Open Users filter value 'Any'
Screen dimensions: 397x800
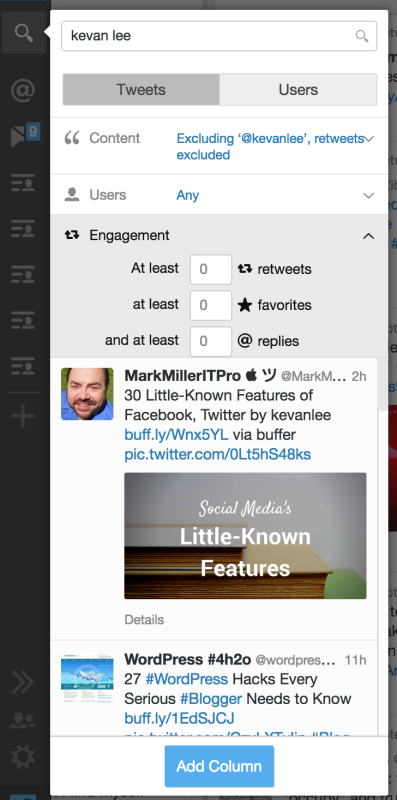point(188,195)
